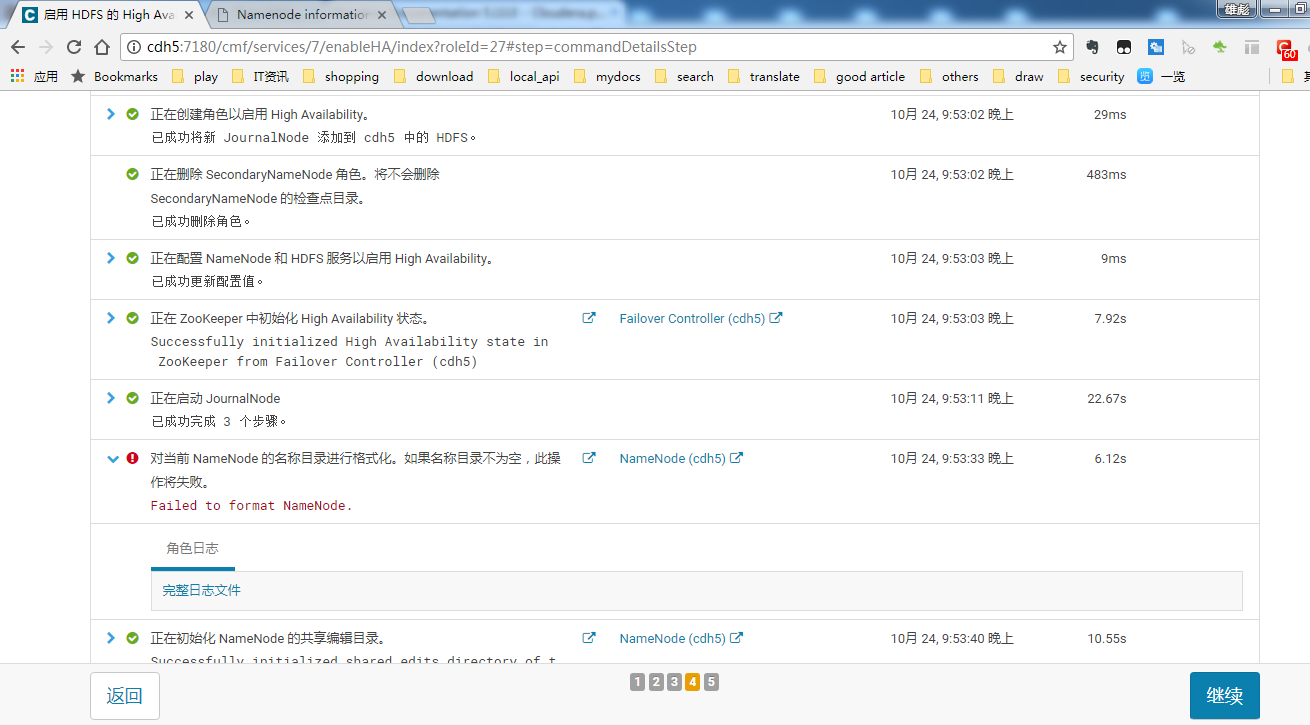1310x725 pixels.
Task: Click site info icon in address bar
Action: (134, 47)
